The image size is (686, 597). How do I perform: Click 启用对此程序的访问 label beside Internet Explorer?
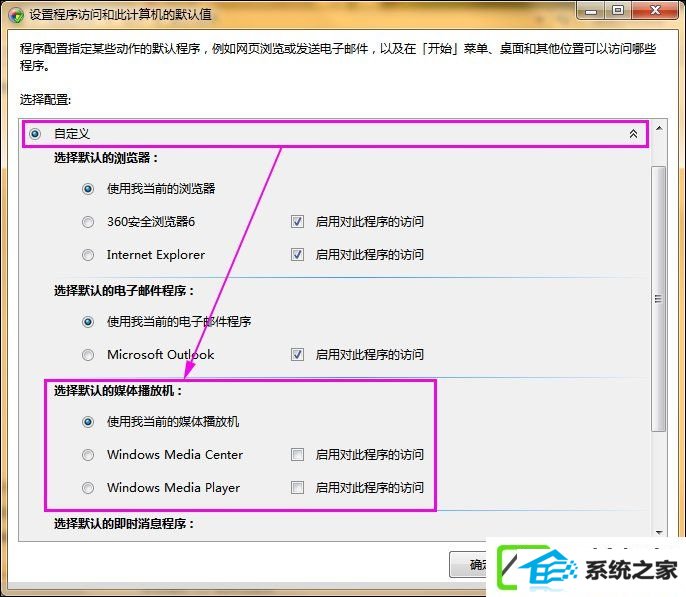tap(370, 255)
